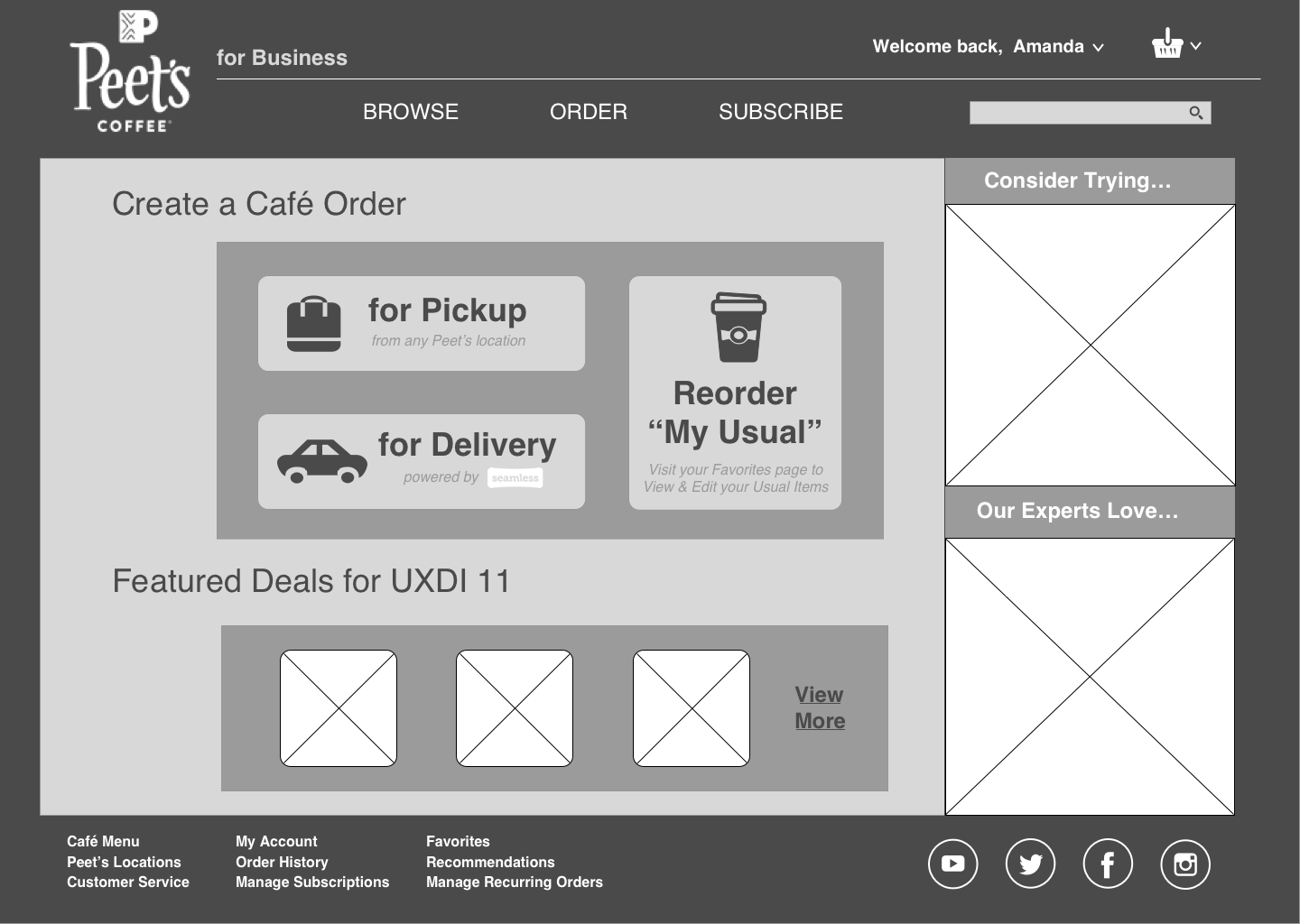Open Peet's YouTube channel icon
Viewport: 1300px width, 924px height.
click(952, 864)
